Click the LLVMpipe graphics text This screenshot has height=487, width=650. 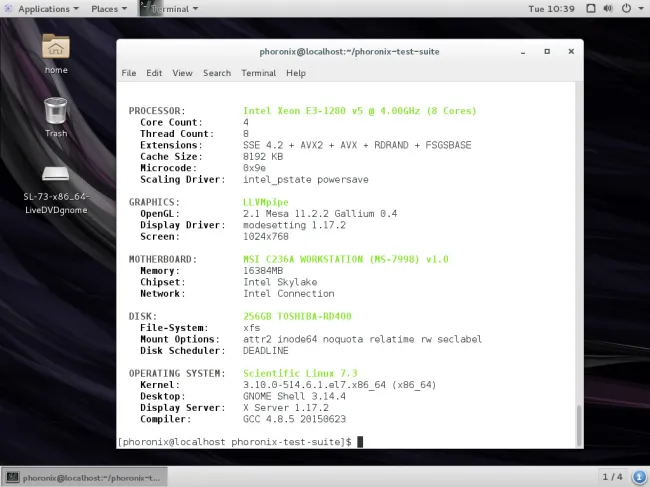tap(266, 202)
